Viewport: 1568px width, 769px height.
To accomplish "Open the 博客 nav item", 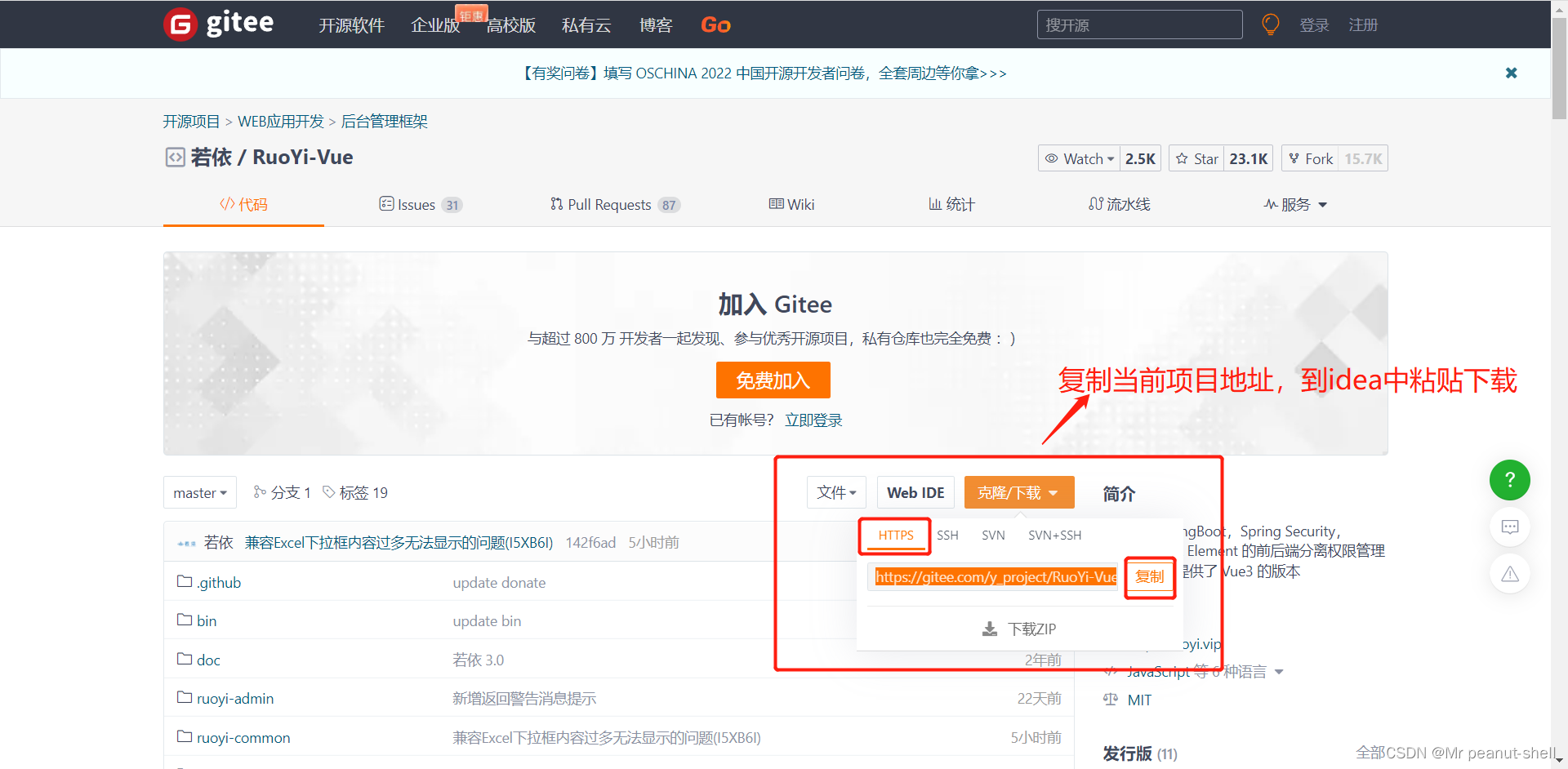I will (656, 25).
